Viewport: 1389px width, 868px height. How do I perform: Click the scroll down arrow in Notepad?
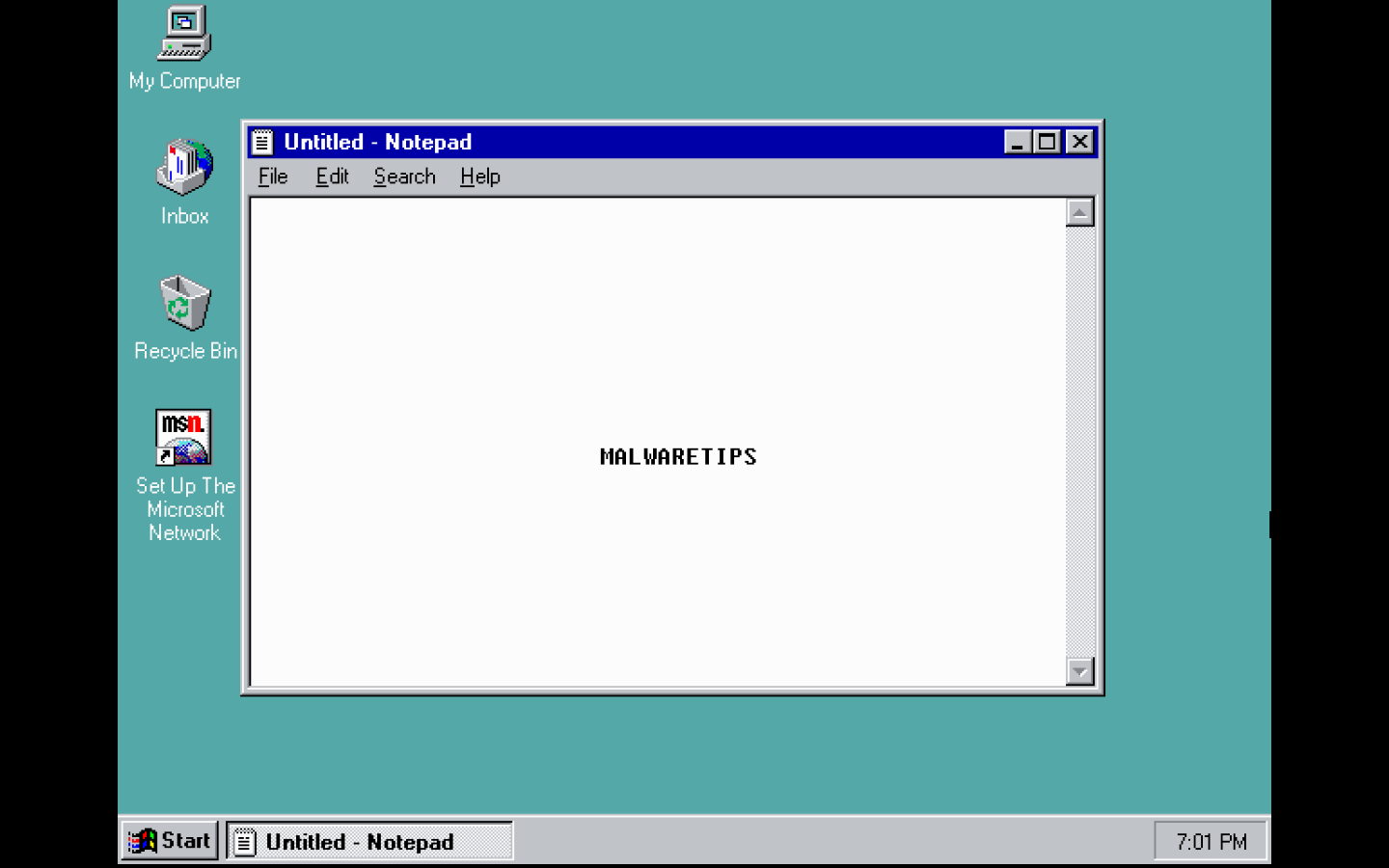1079,671
